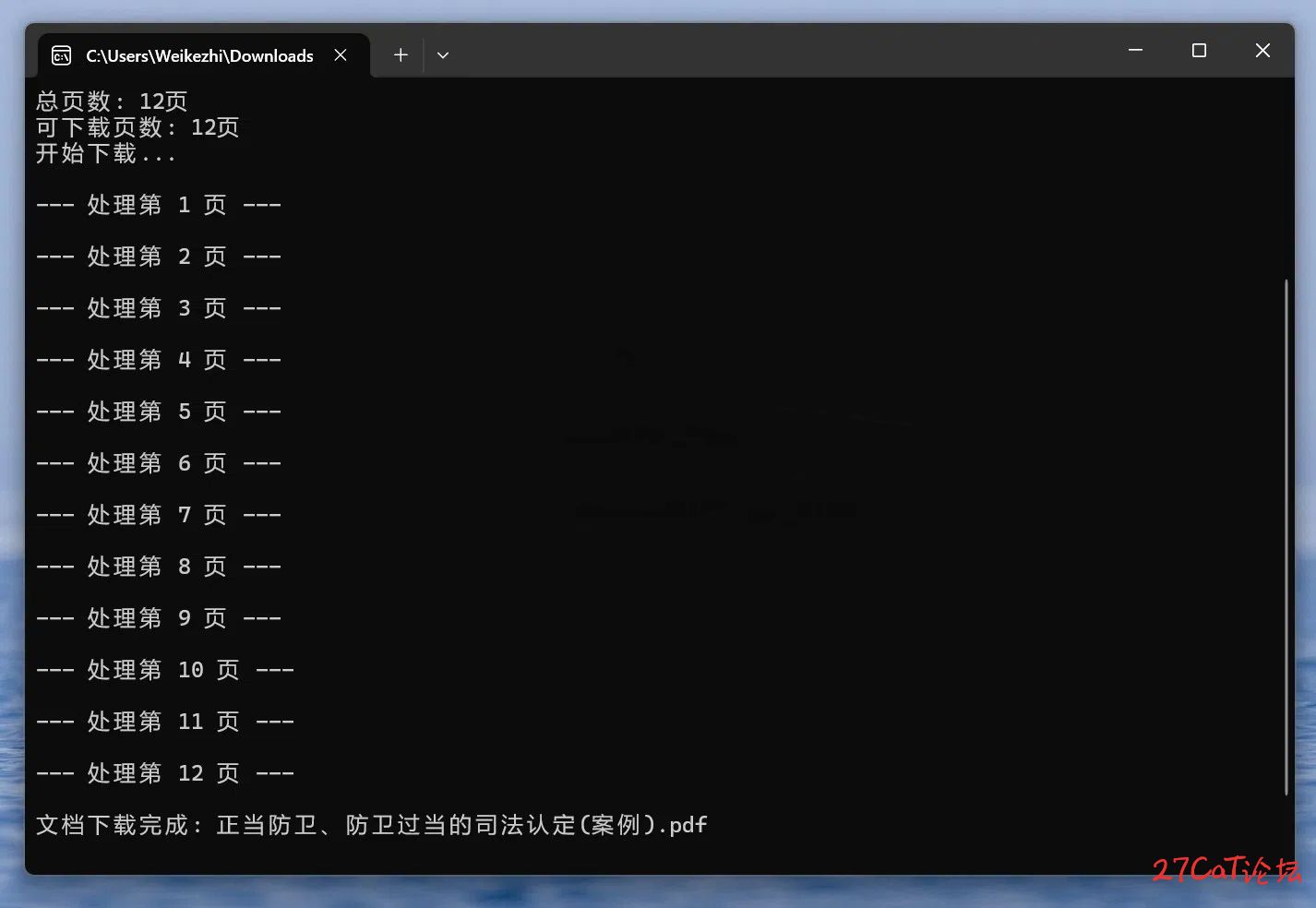Click the line "处理第 10 页"

tap(165, 670)
